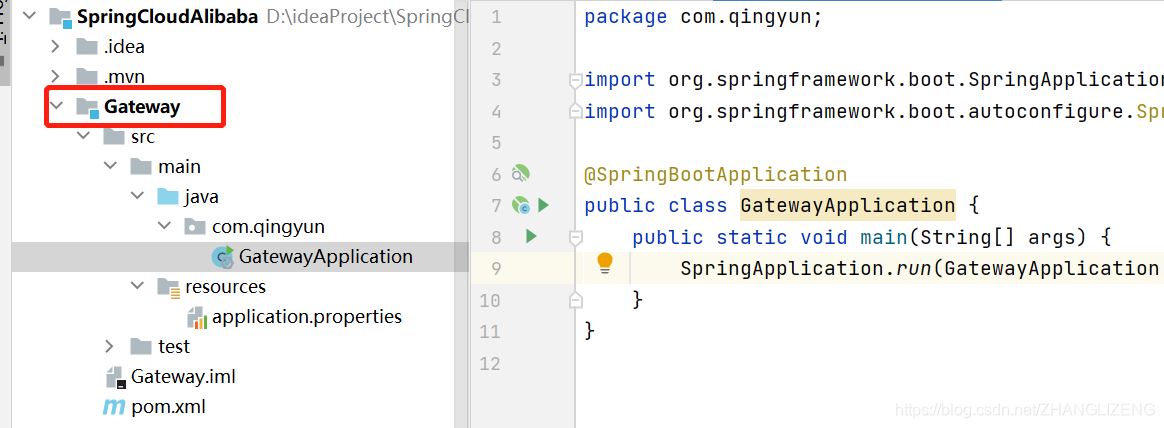
Task: Fold the main method body
Action: (574, 237)
